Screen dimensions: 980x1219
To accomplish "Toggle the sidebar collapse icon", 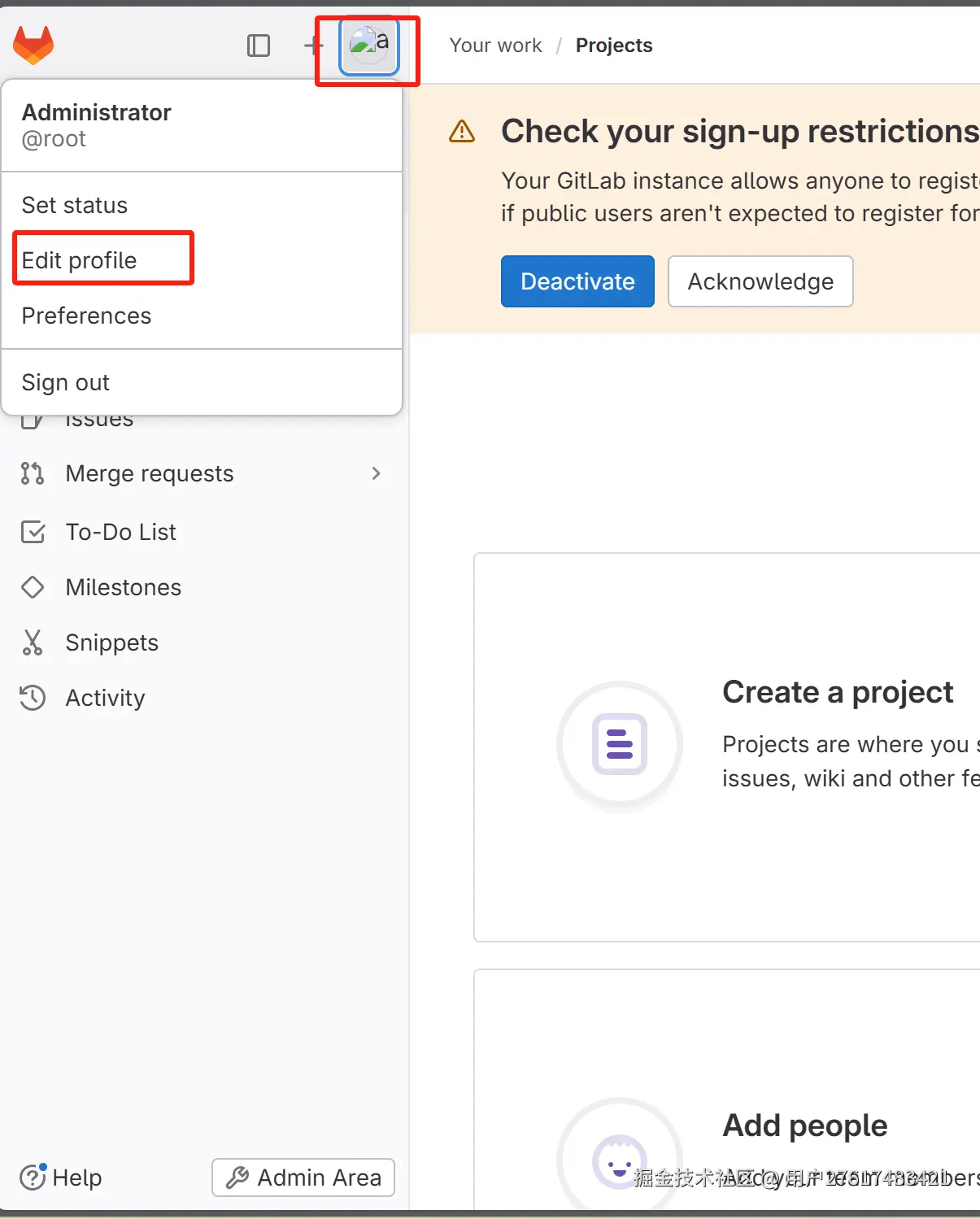I will point(259,46).
